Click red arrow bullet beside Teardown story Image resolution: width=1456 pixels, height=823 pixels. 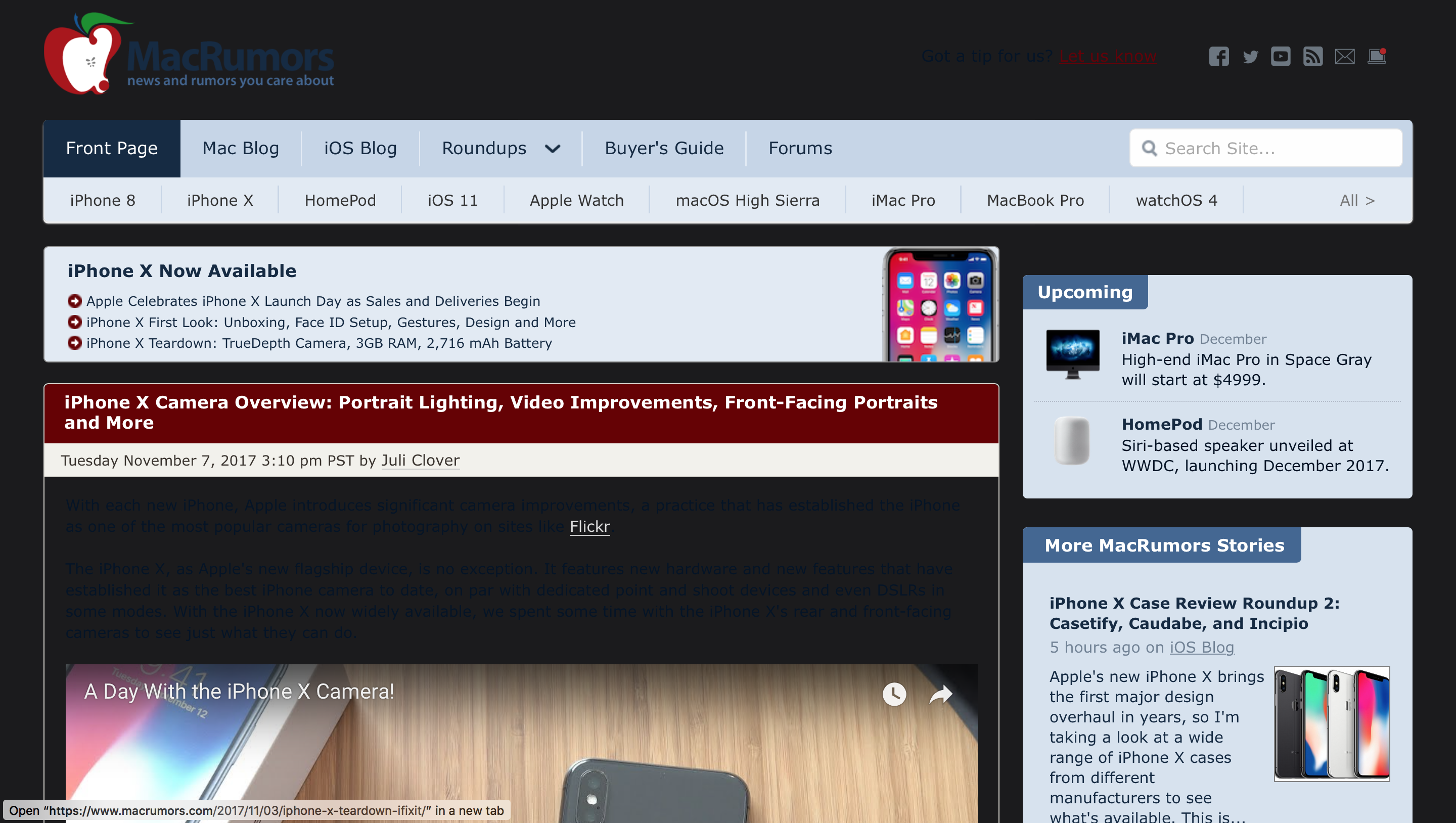(75, 343)
